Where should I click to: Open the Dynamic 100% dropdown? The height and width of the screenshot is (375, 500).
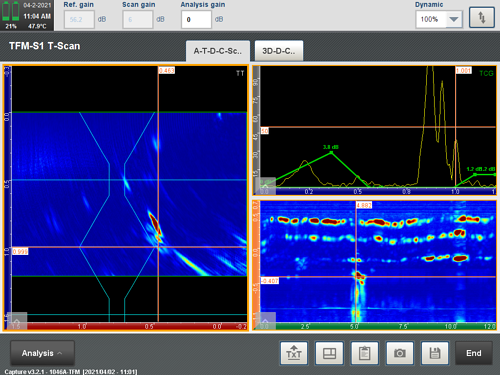point(439,19)
